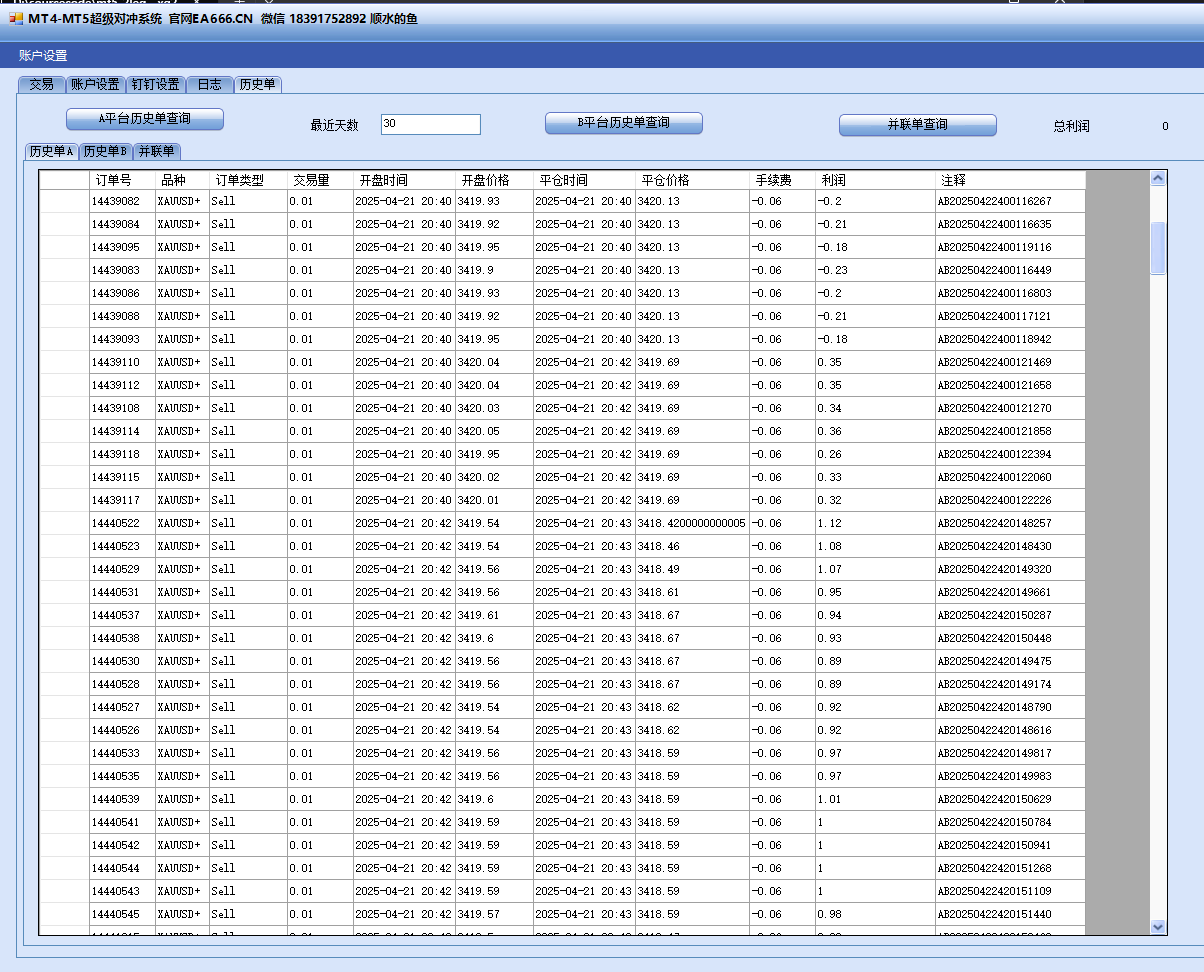Image resolution: width=1204 pixels, height=972 pixels.
Task: Click the vertical scrollbar thumb
Action: click(1158, 247)
